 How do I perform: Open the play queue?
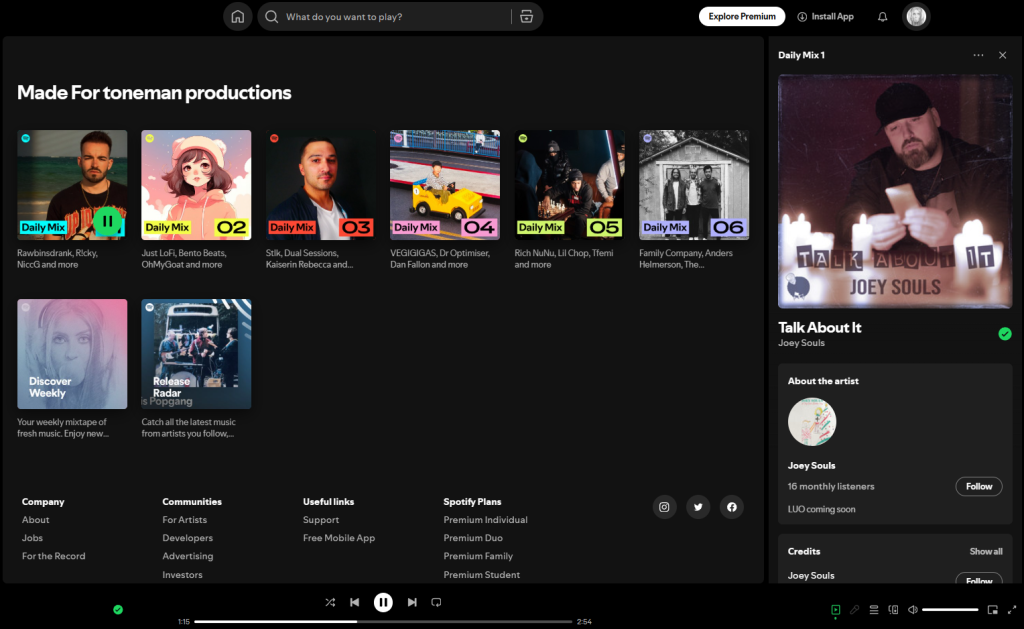point(874,609)
